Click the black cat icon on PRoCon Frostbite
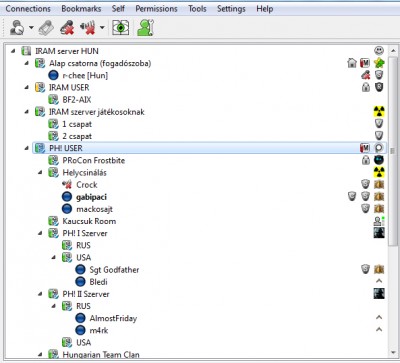This screenshot has width=400, height=363. (x=379, y=160)
